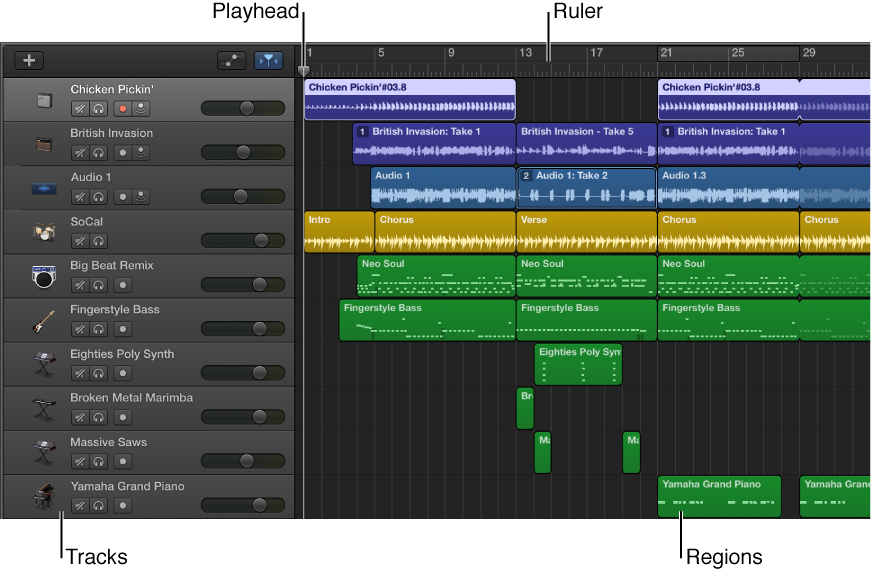Click the Big Beat Remix drum machine icon

point(42,277)
